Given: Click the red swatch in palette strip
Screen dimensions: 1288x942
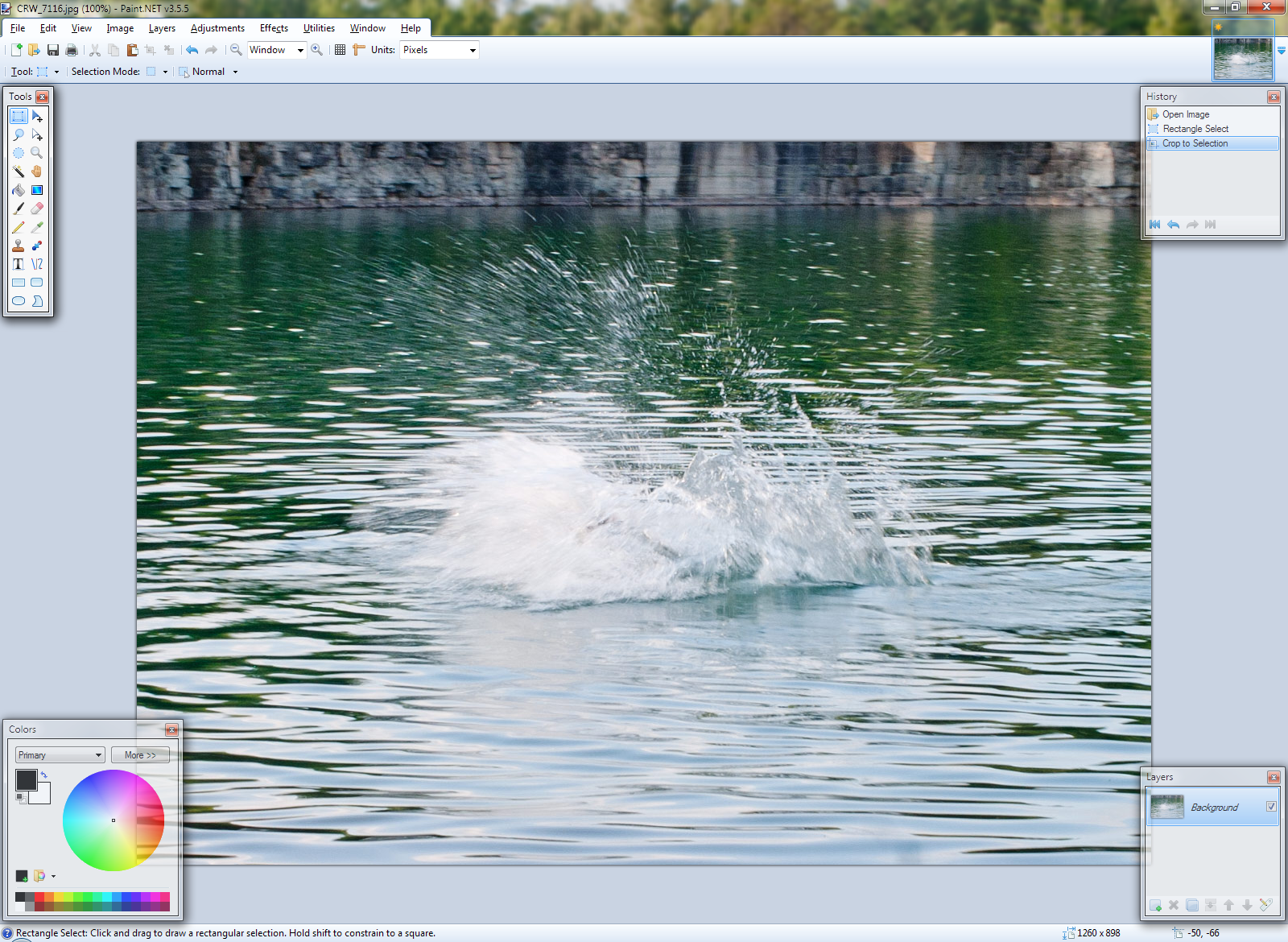Looking at the screenshot, I should (x=39, y=896).
